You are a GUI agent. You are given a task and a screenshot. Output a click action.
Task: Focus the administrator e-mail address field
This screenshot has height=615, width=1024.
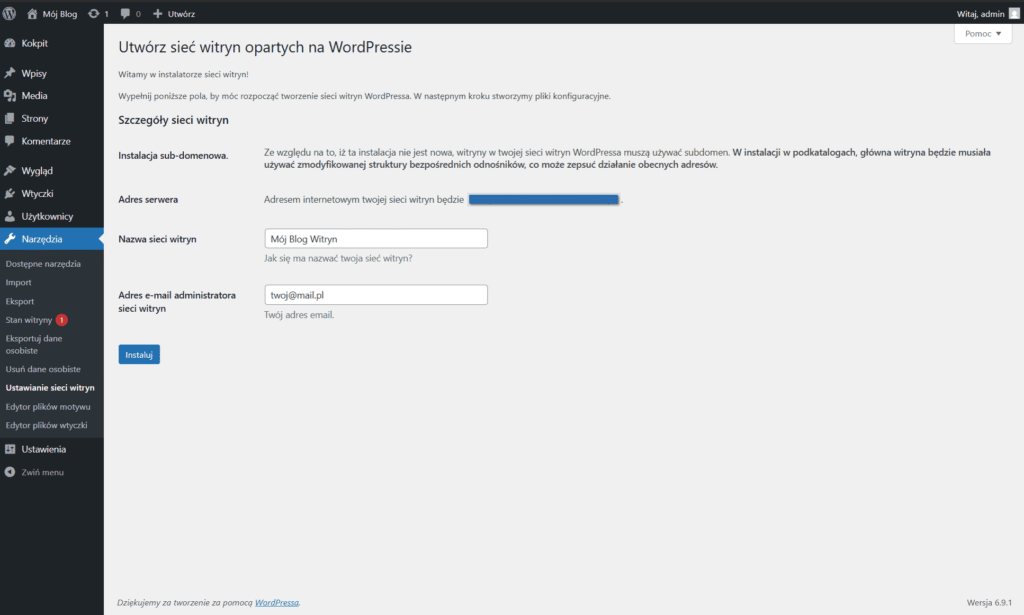tap(373, 295)
